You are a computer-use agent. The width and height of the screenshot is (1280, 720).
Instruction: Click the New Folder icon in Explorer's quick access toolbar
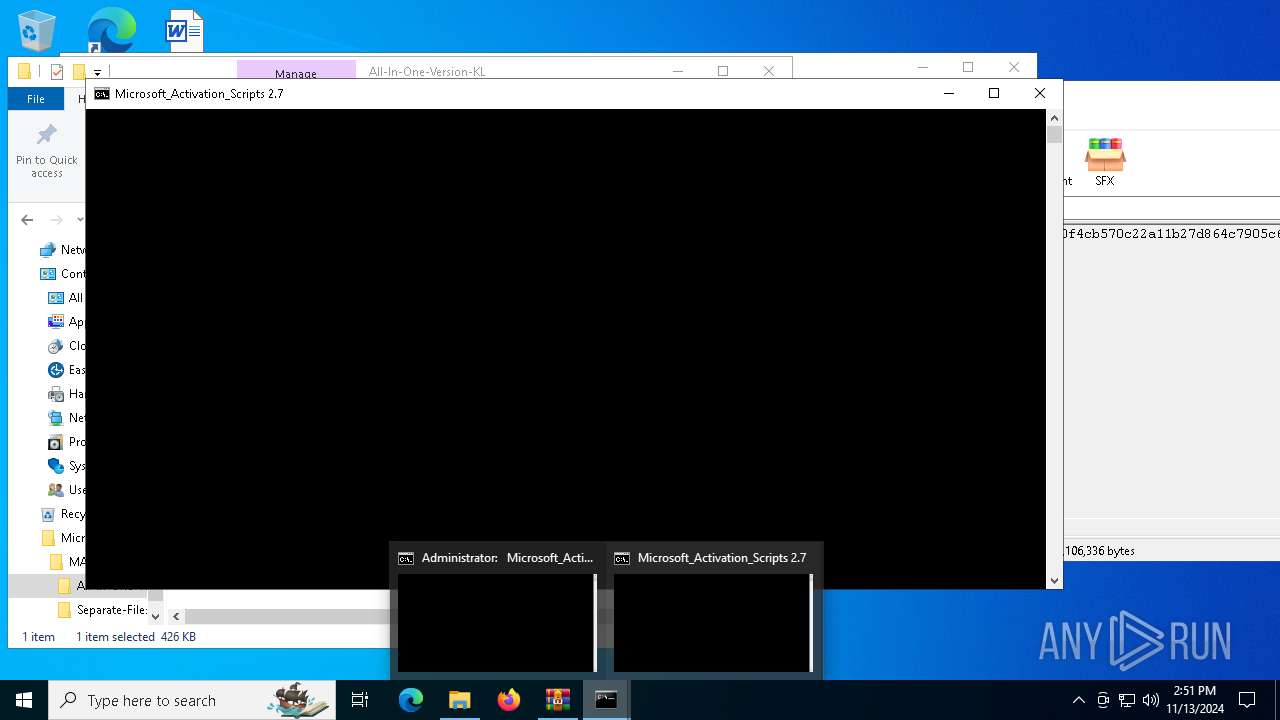pyautogui.click(x=79, y=71)
